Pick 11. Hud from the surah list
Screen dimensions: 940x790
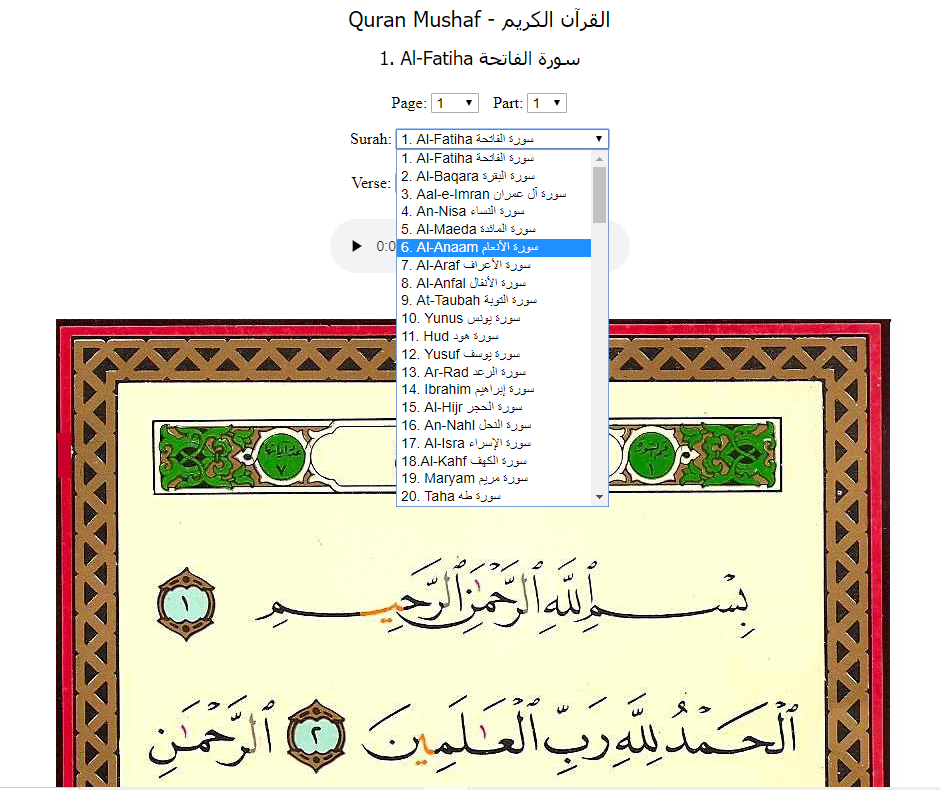point(494,336)
